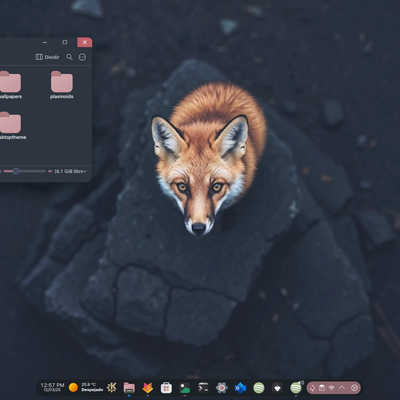This screenshot has width=400, height=400.
Task: Open the clock showing 12:57 PM
Action: click(x=52, y=387)
